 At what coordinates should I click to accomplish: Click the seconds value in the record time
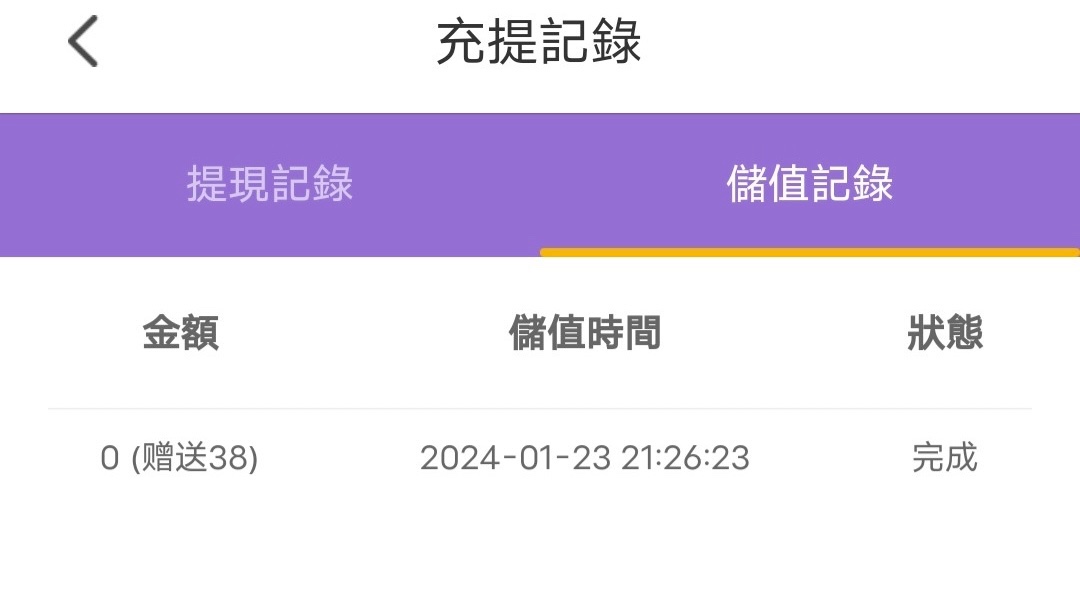point(730,458)
